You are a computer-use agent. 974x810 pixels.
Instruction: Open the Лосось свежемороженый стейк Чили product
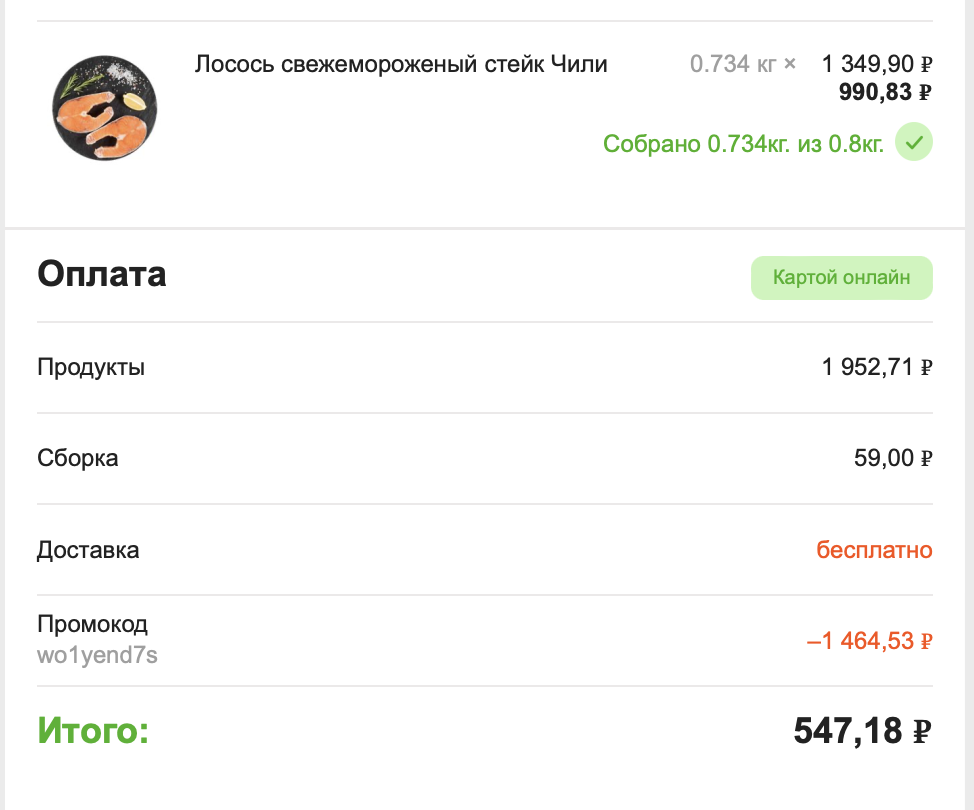[x=401, y=64]
